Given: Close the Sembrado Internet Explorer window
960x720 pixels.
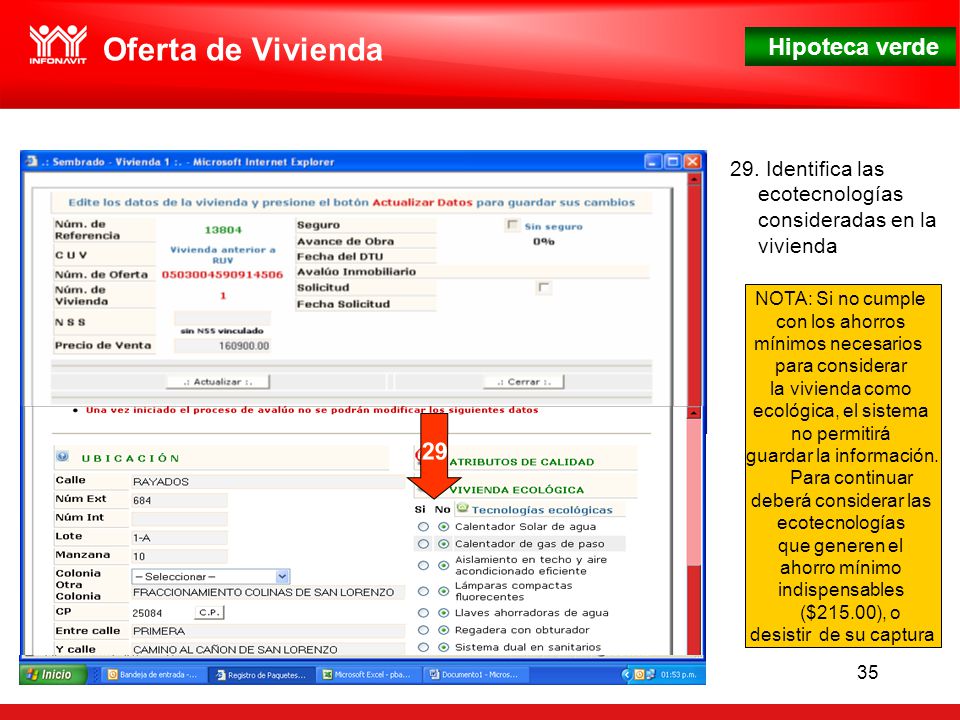Looking at the screenshot, I should point(692,162).
